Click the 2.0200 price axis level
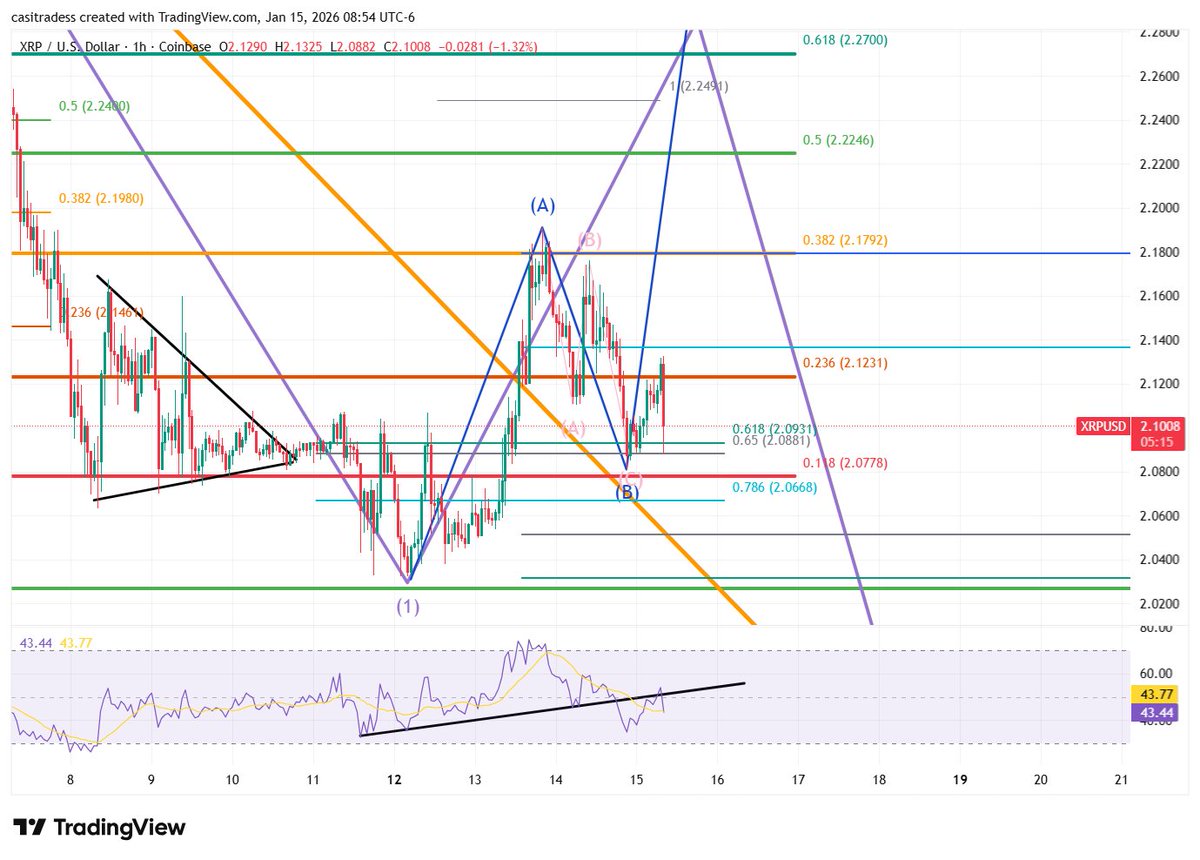This screenshot has height=860, width=1200. [1159, 603]
